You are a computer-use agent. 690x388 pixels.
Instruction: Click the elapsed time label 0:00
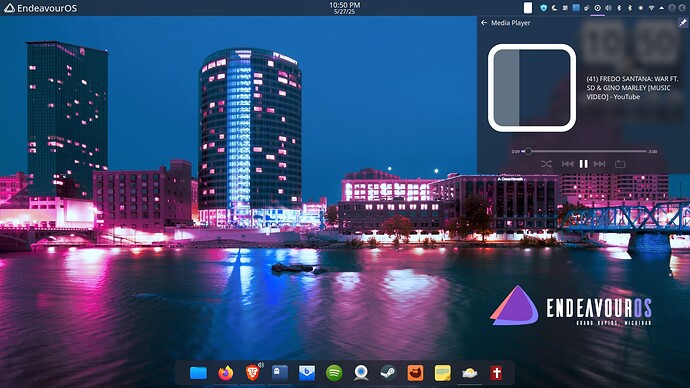tap(515, 152)
